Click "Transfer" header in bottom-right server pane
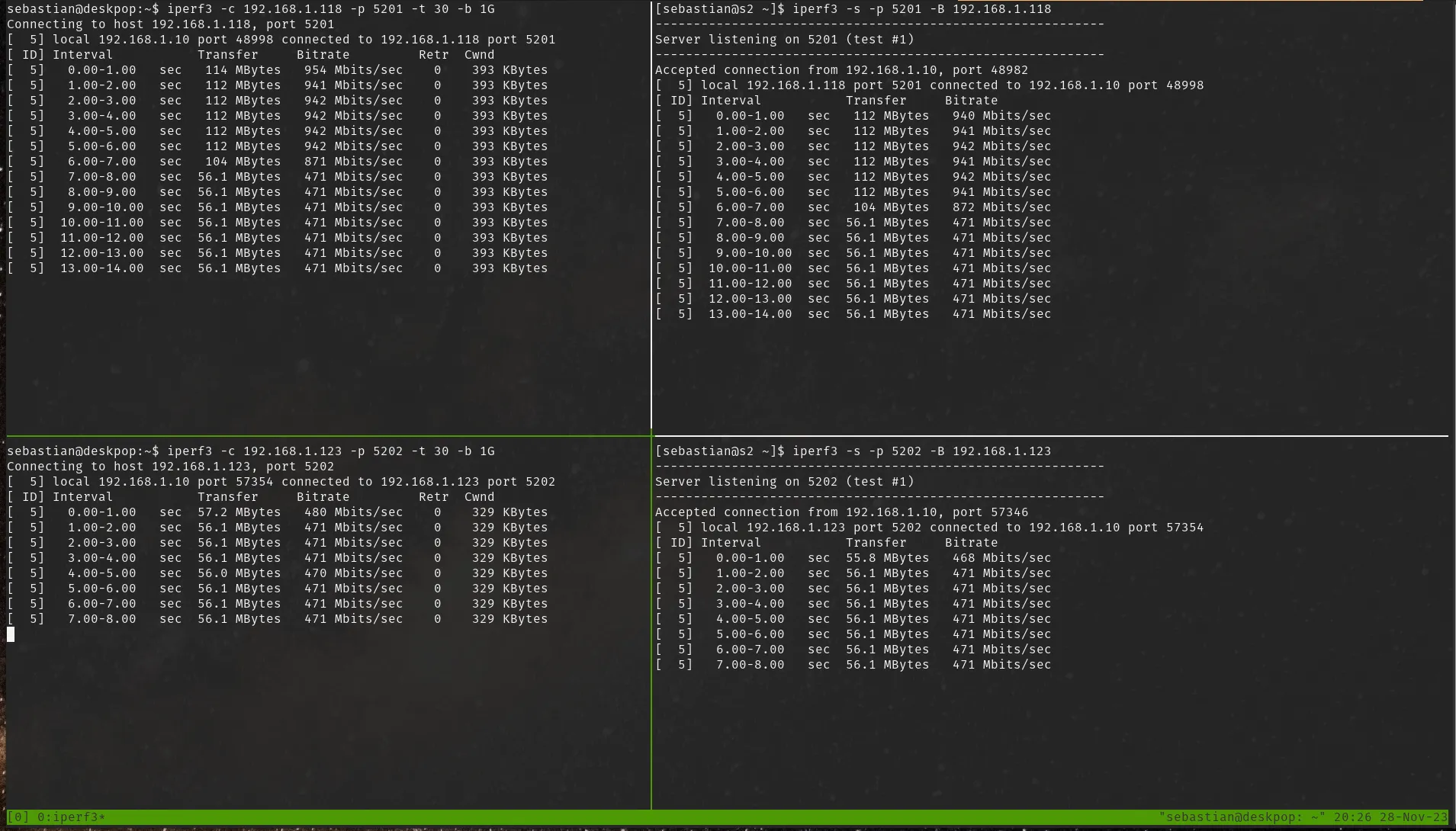This screenshot has width=1456, height=831. (x=876, y=543)
